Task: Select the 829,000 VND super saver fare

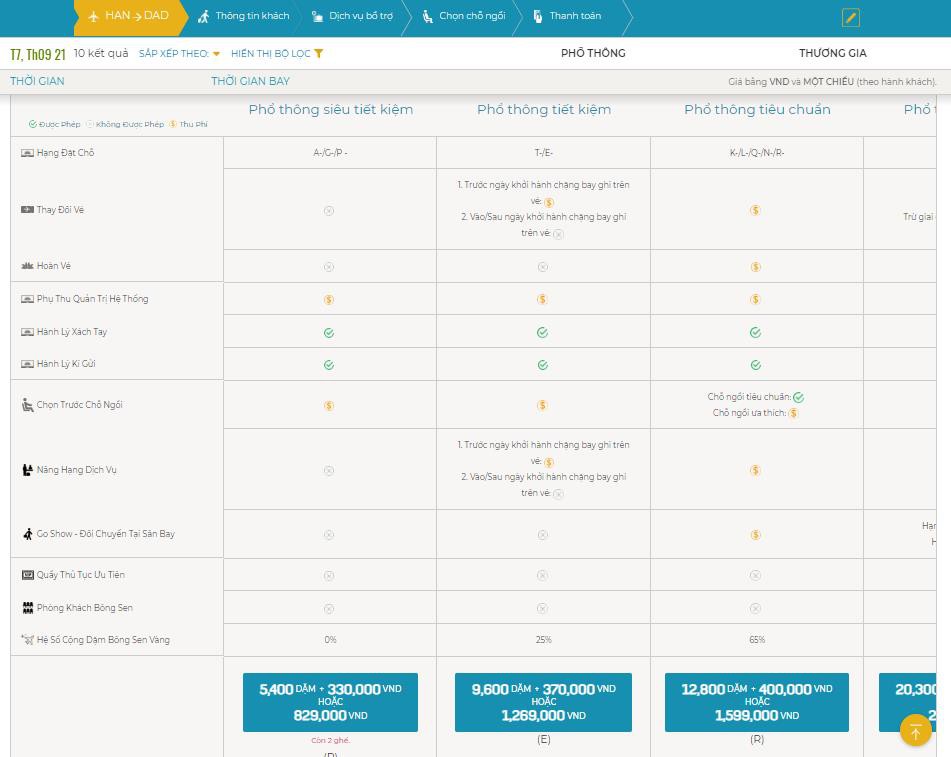Action: [330, 702]
